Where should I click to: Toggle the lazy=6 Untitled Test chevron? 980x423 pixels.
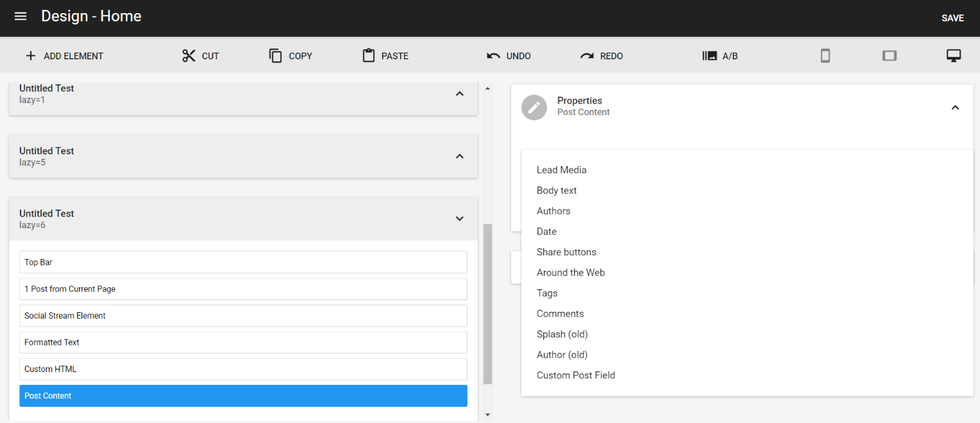pos(459,219)
